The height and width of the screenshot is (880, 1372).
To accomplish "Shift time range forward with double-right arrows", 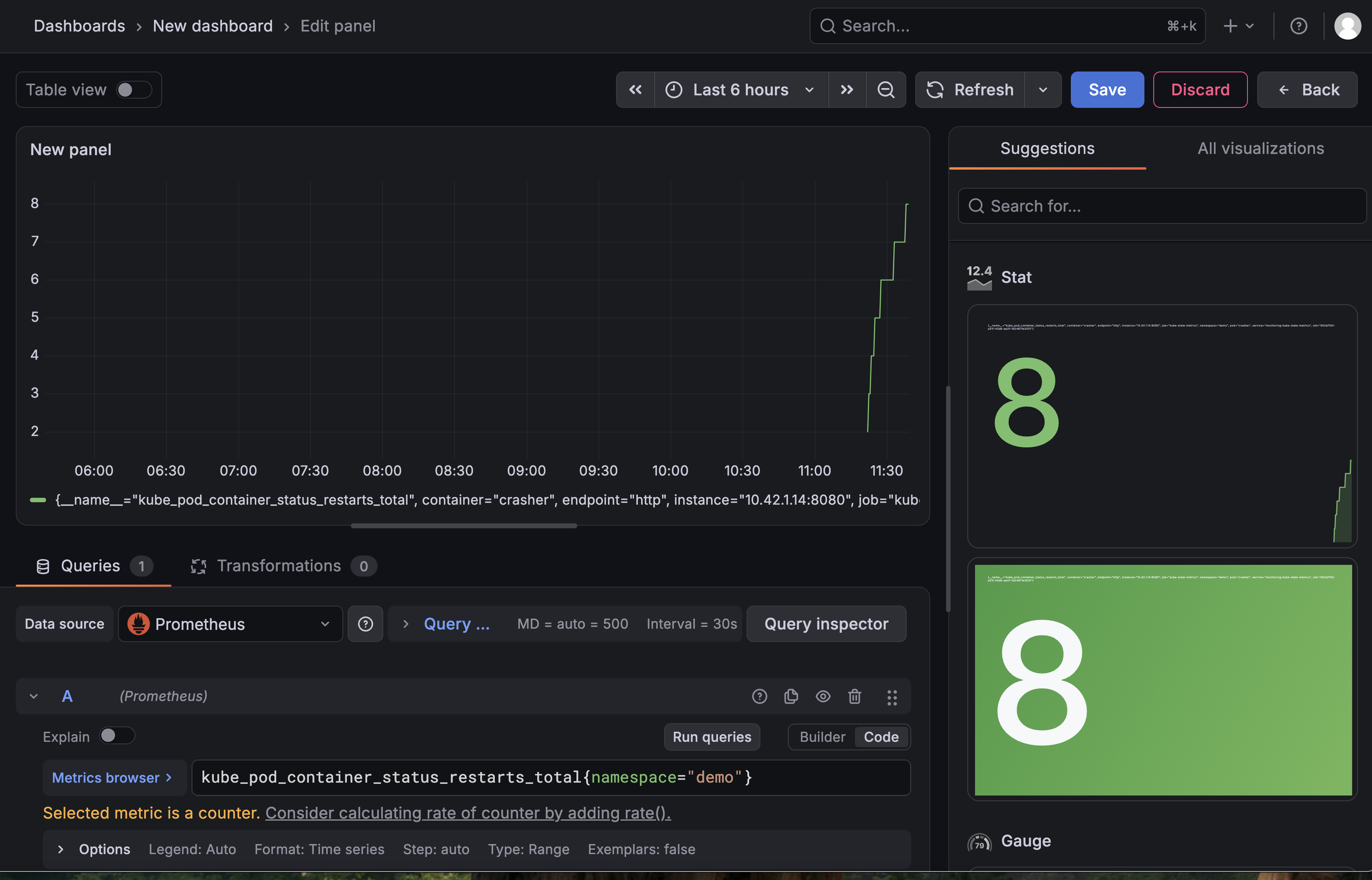I will [846, 90].
